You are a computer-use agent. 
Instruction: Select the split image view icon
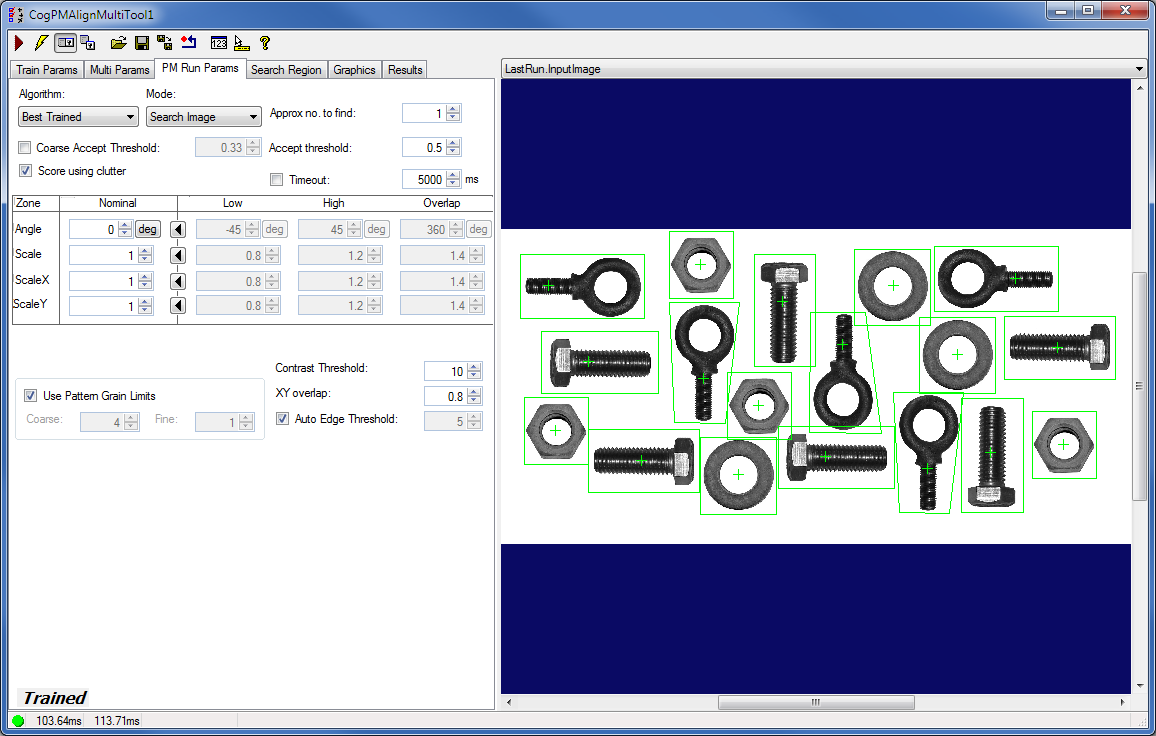point(65,43)
